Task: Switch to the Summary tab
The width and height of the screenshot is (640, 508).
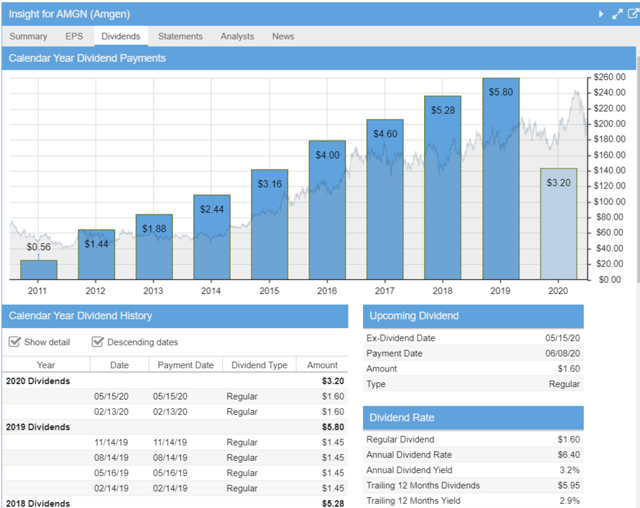Action: pyautogui.click(x=28, y=36)
